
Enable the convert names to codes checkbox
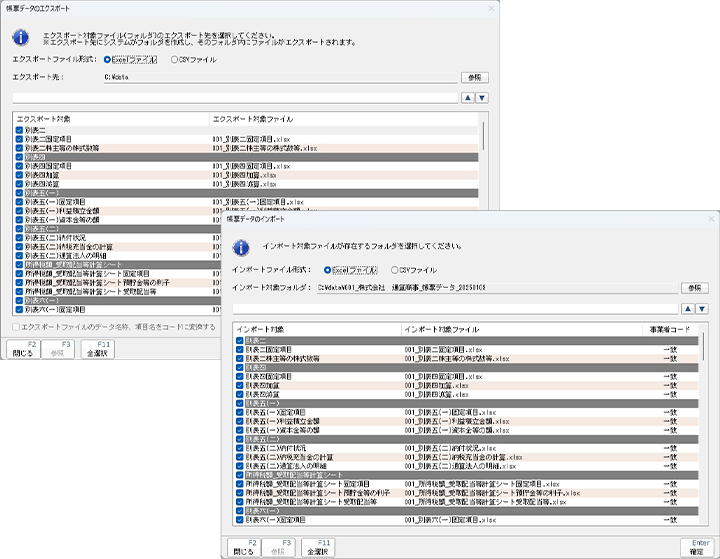click(19, 327)
